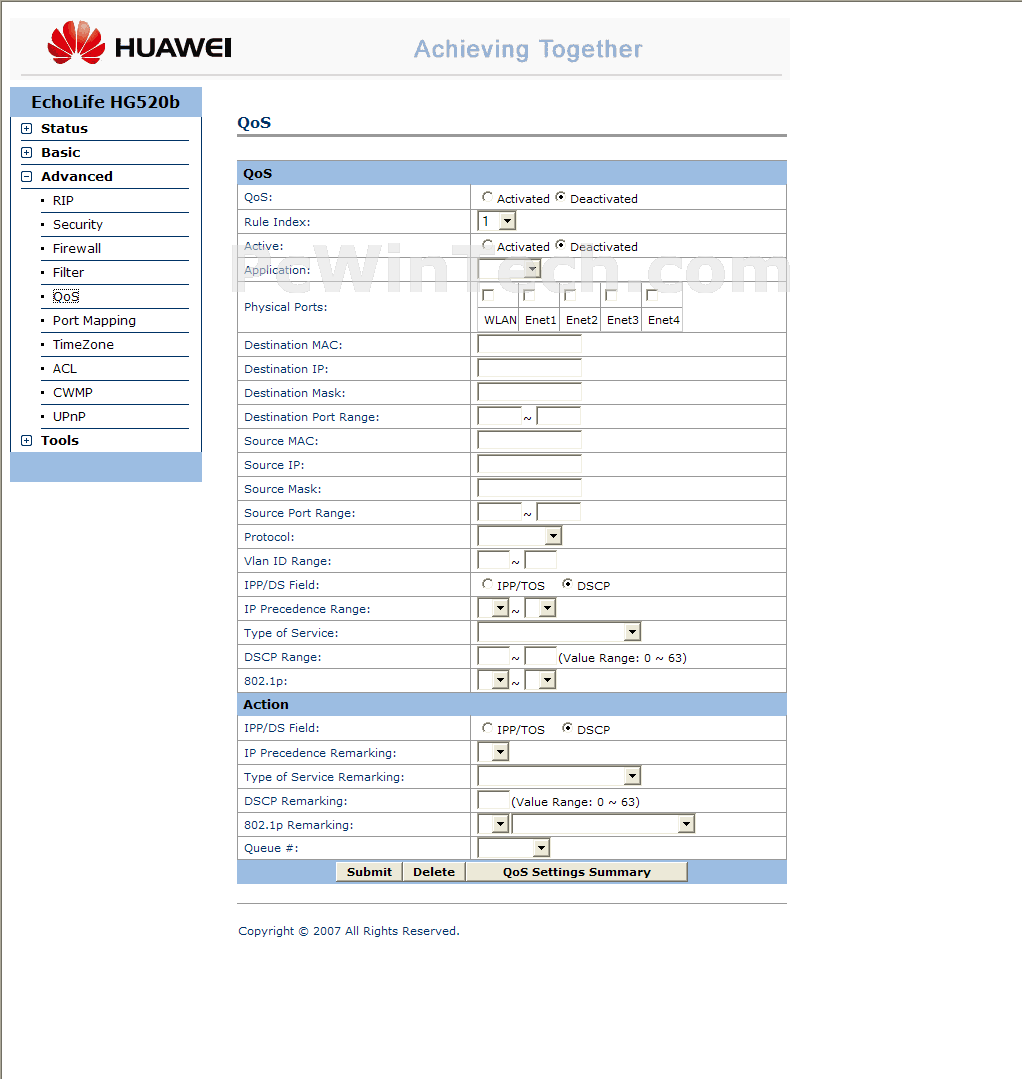Select IPP/TOS for rule IPP/DS Field
The image size is (1022, 1079).
coord(487,584)
